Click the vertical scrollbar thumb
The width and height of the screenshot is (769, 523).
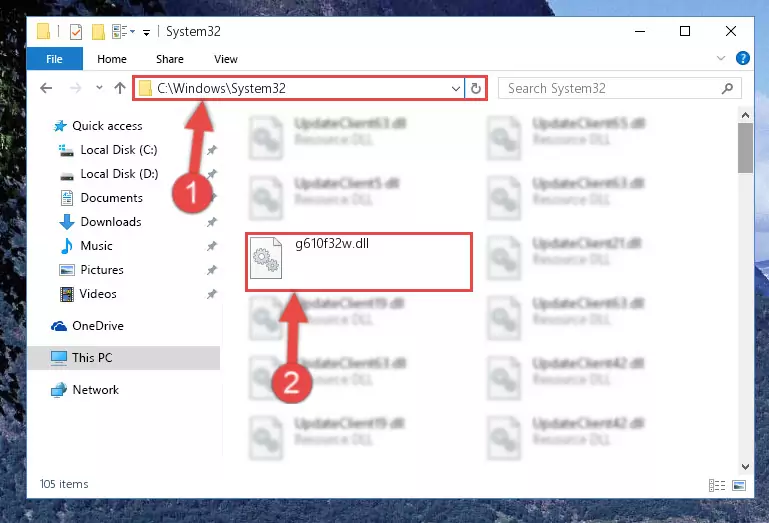(745, 148)
